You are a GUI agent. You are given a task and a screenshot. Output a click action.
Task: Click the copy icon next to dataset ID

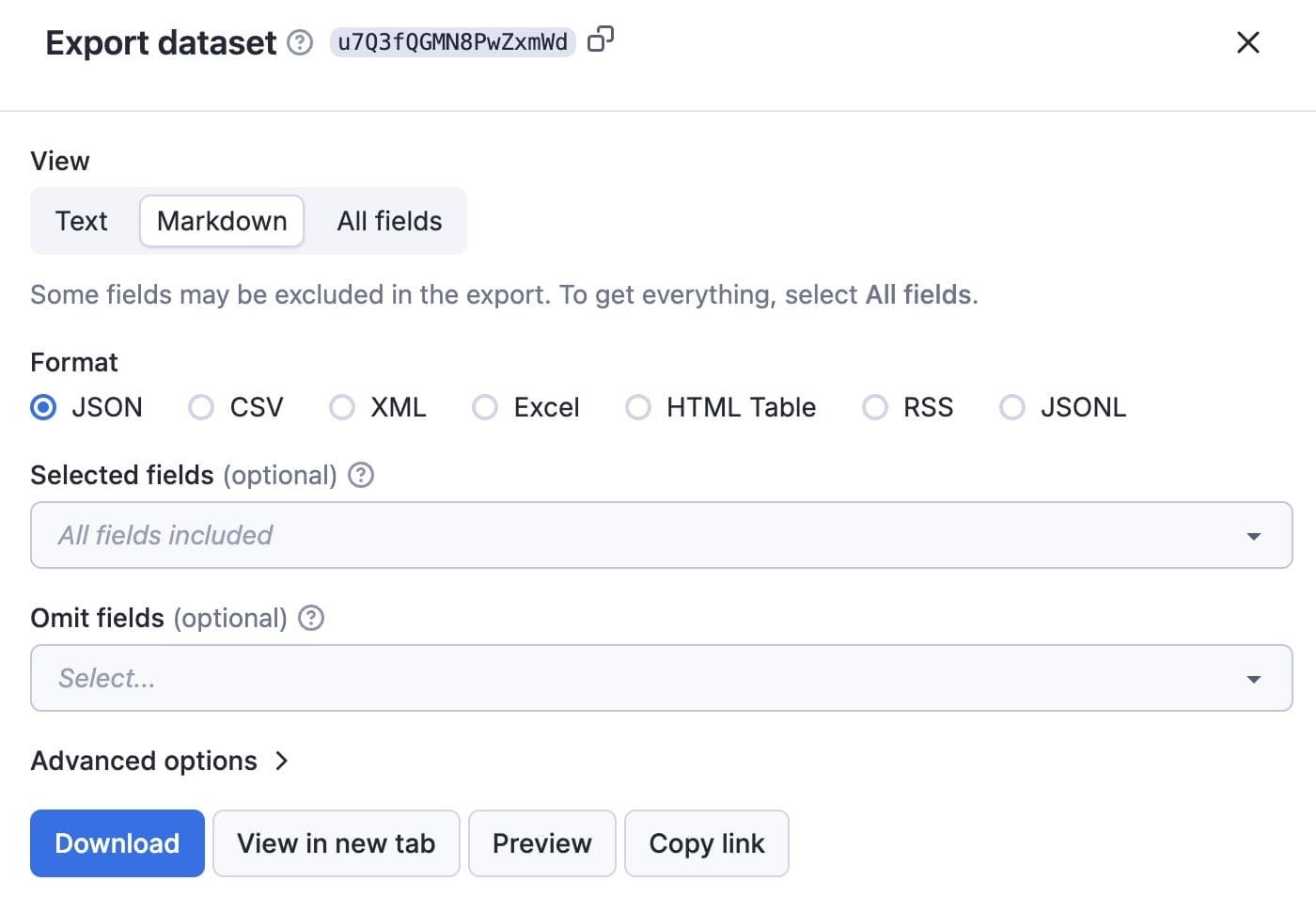click(x=600, y=41)
